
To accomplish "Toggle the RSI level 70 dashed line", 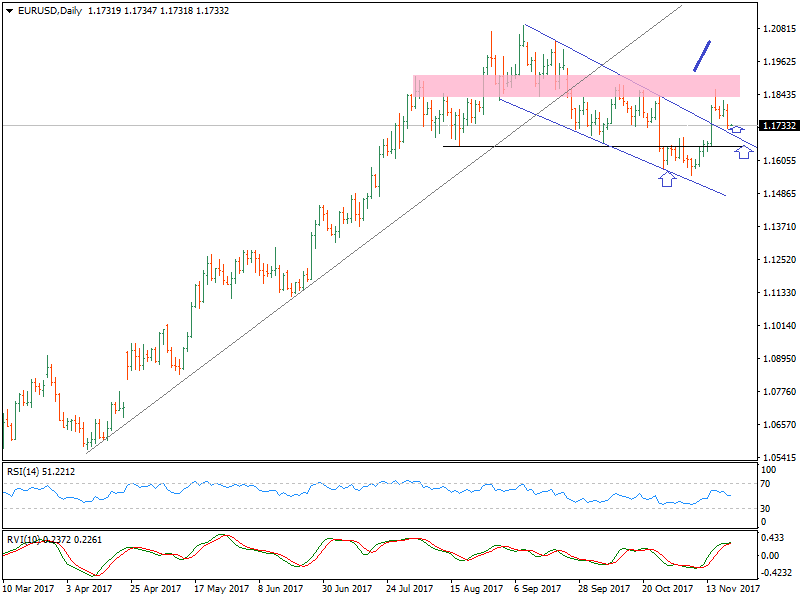I will tap(400, 481).
